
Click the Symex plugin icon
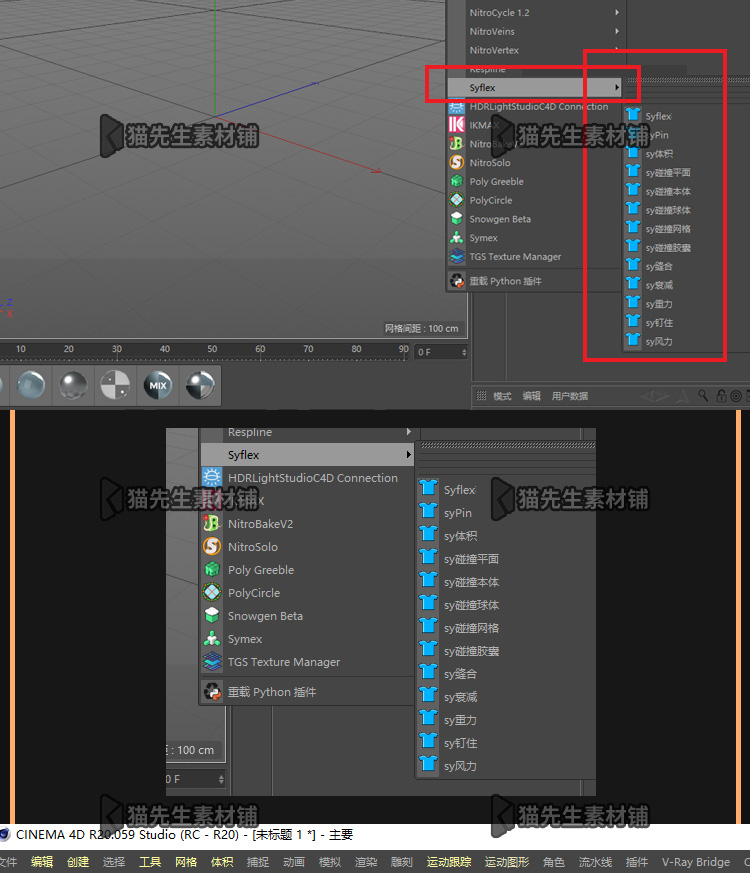pos(457,238)
